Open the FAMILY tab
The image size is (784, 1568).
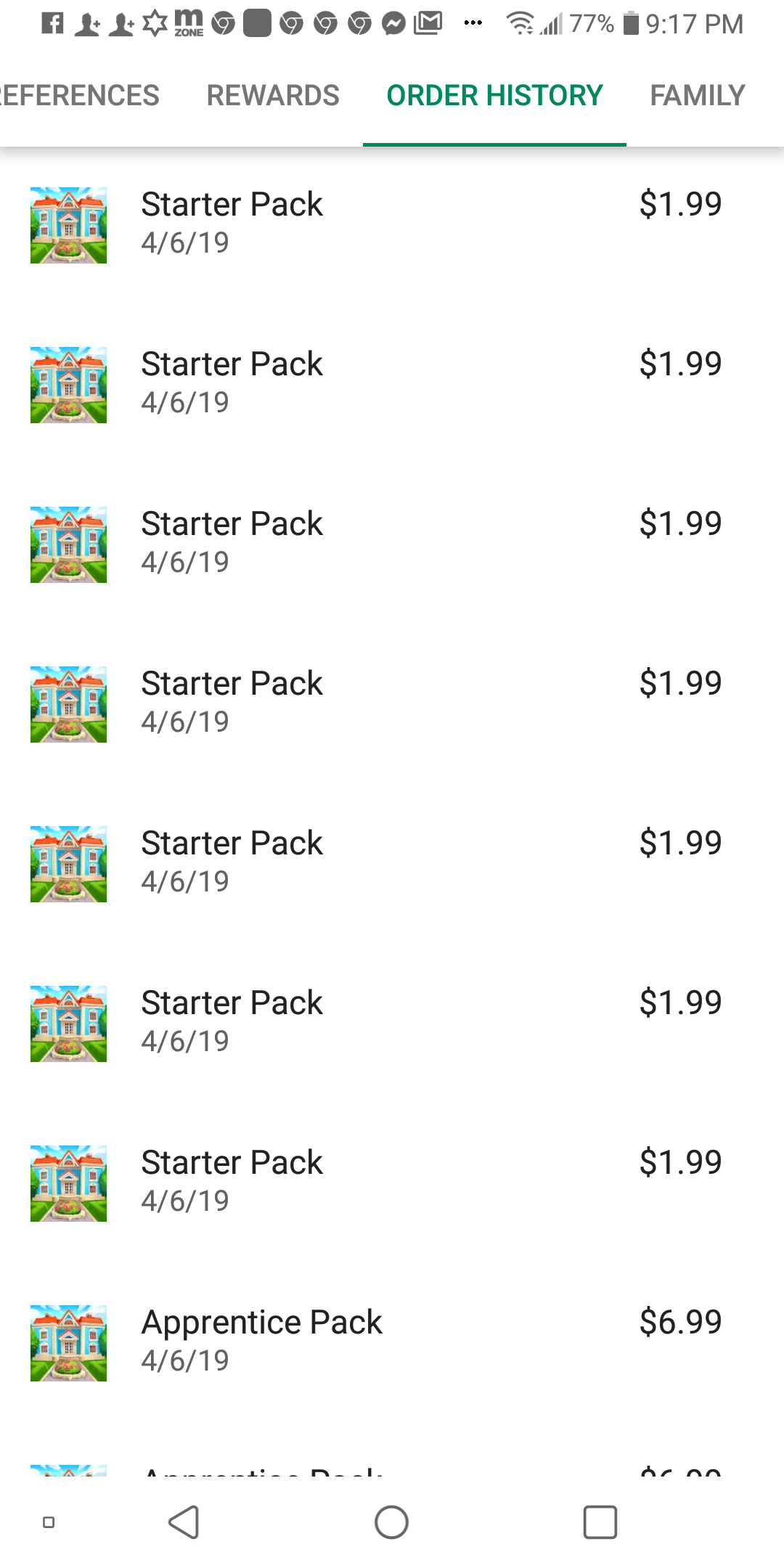[697, 95]
